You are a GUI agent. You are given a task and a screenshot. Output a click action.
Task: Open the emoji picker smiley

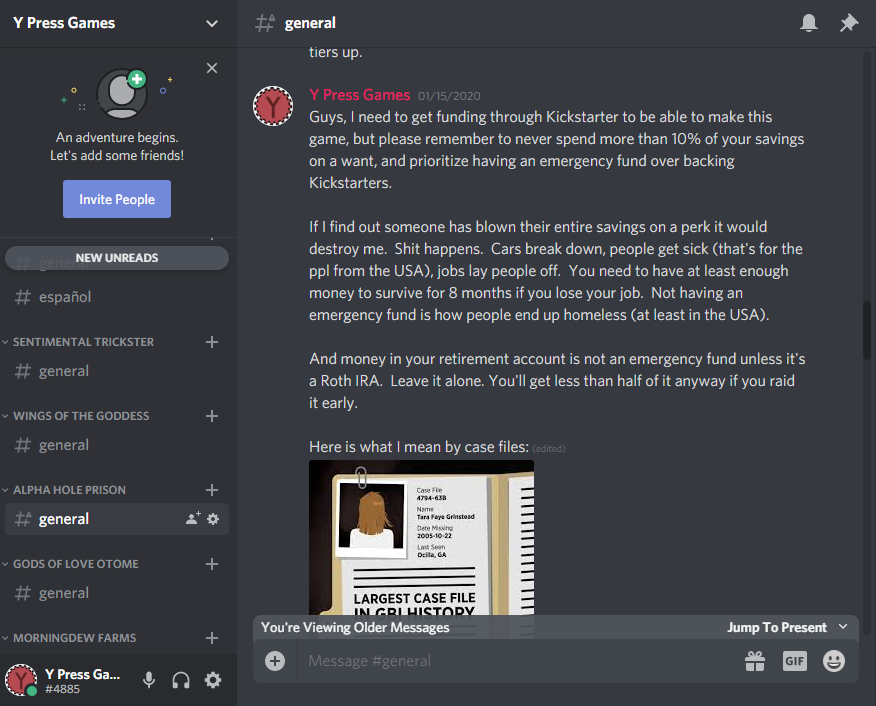[x=834, y=661]
